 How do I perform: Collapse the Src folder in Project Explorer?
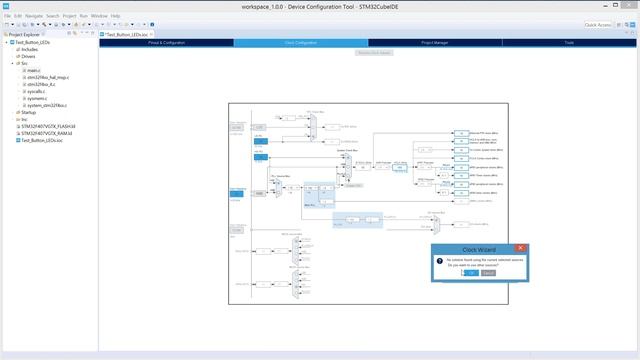[x=13, y=64]
